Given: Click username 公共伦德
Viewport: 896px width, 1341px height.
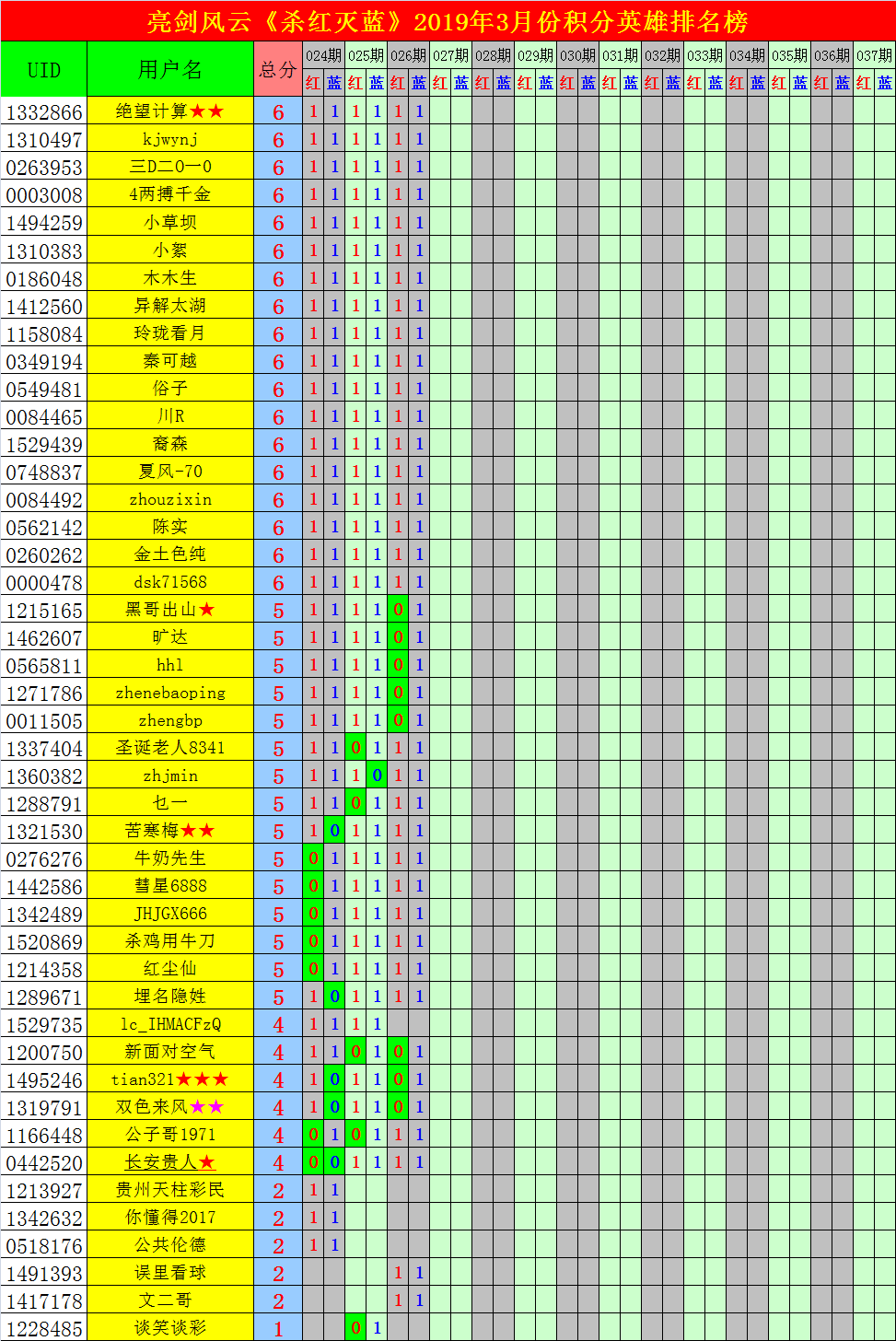Looking at the screenshot, I should (170, 1244).
